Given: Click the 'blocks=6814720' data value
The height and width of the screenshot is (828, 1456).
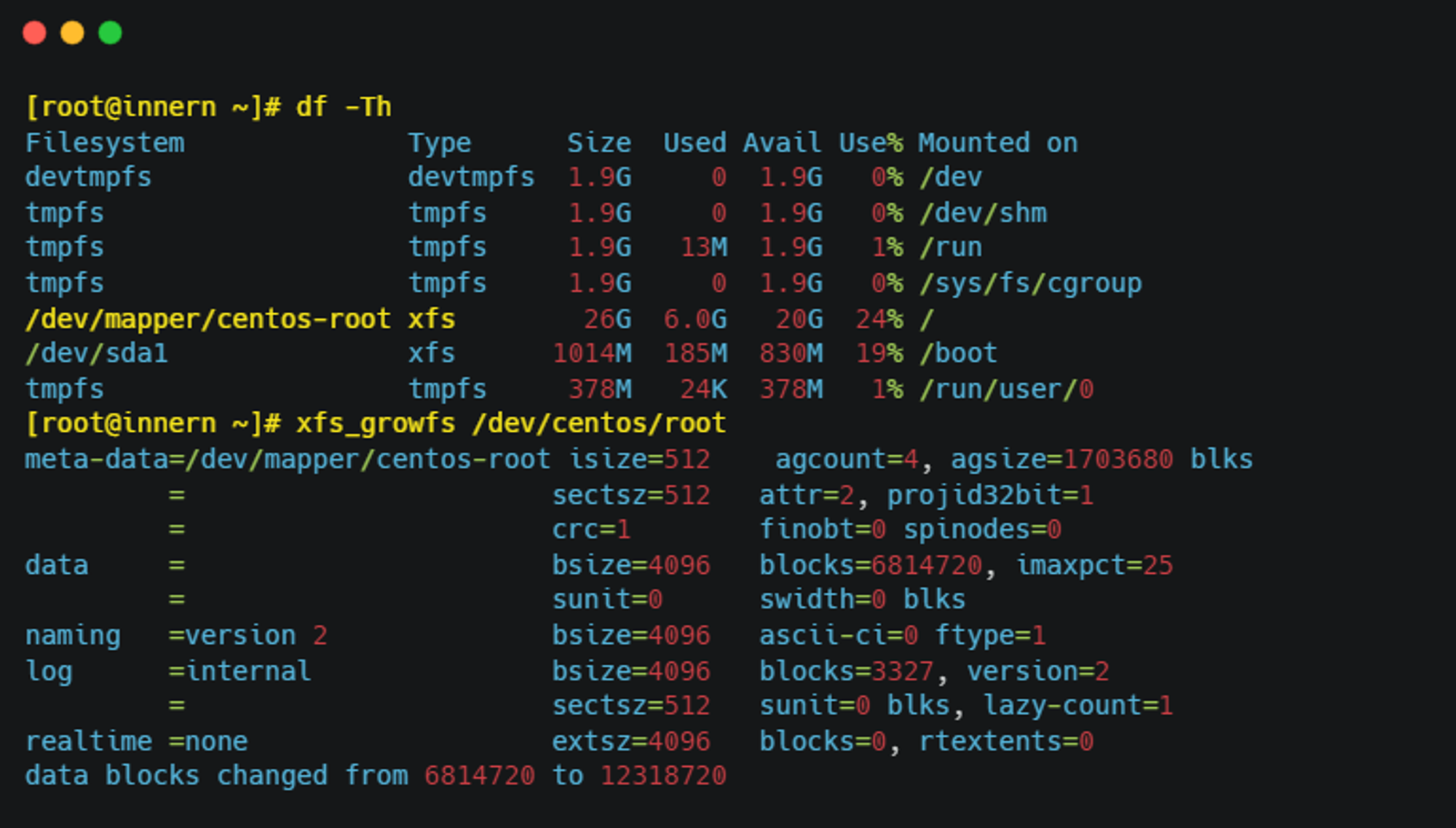Looking at the screenshot, I should pyautogui.click(x=871, y=565).
